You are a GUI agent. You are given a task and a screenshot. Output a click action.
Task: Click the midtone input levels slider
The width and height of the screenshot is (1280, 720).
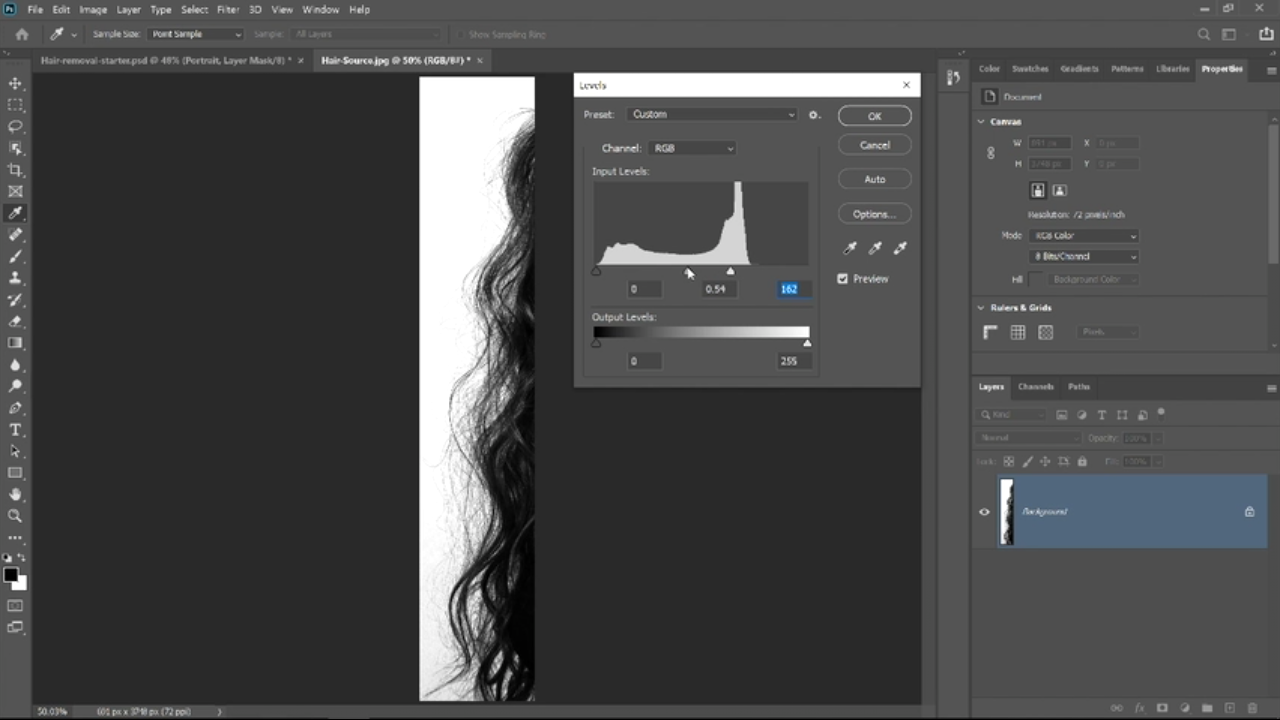[688, 271]
